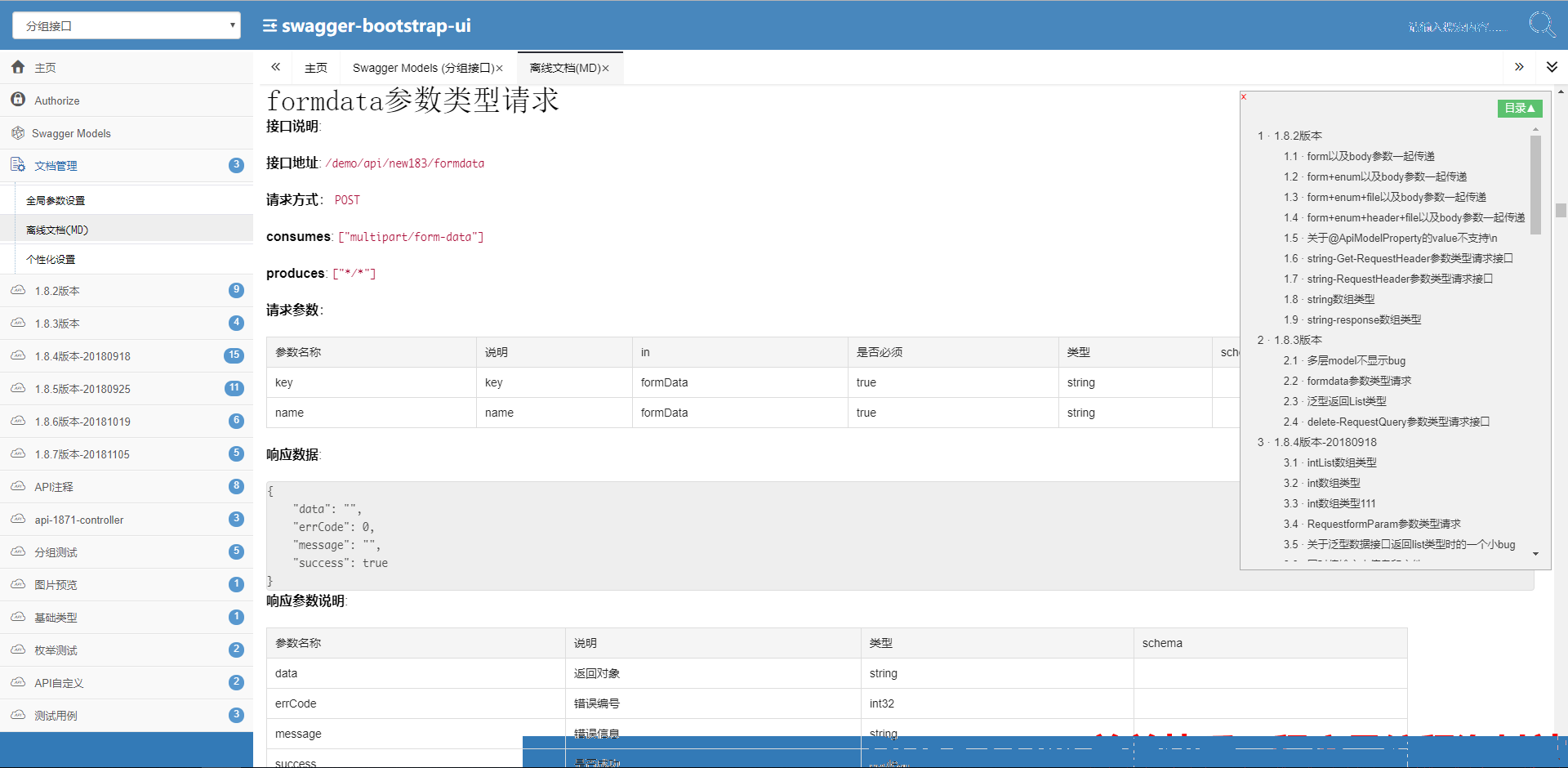Click cloud icon next to API自定义
The height and width of the screenshot is (768, 1568).
(x=18, y=682)
